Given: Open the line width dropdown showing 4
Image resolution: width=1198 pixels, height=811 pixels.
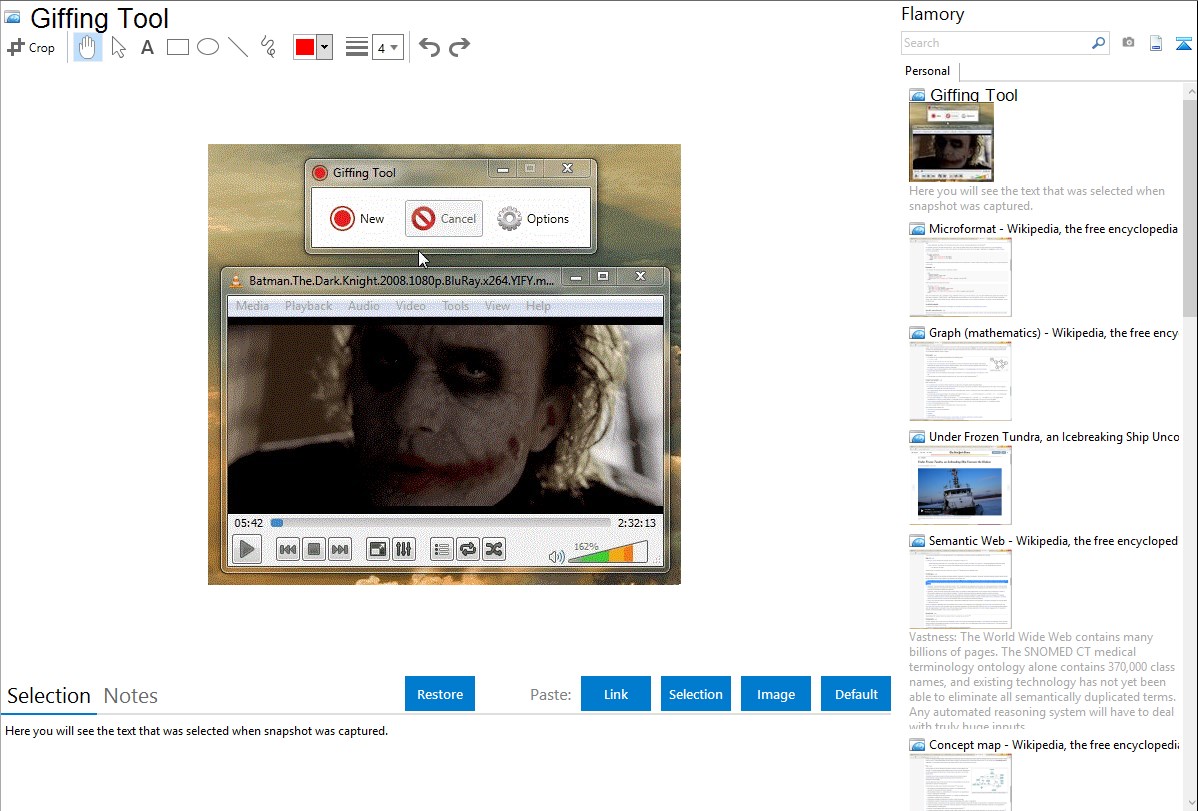Looking at the screenshot, I should (387, 47).
